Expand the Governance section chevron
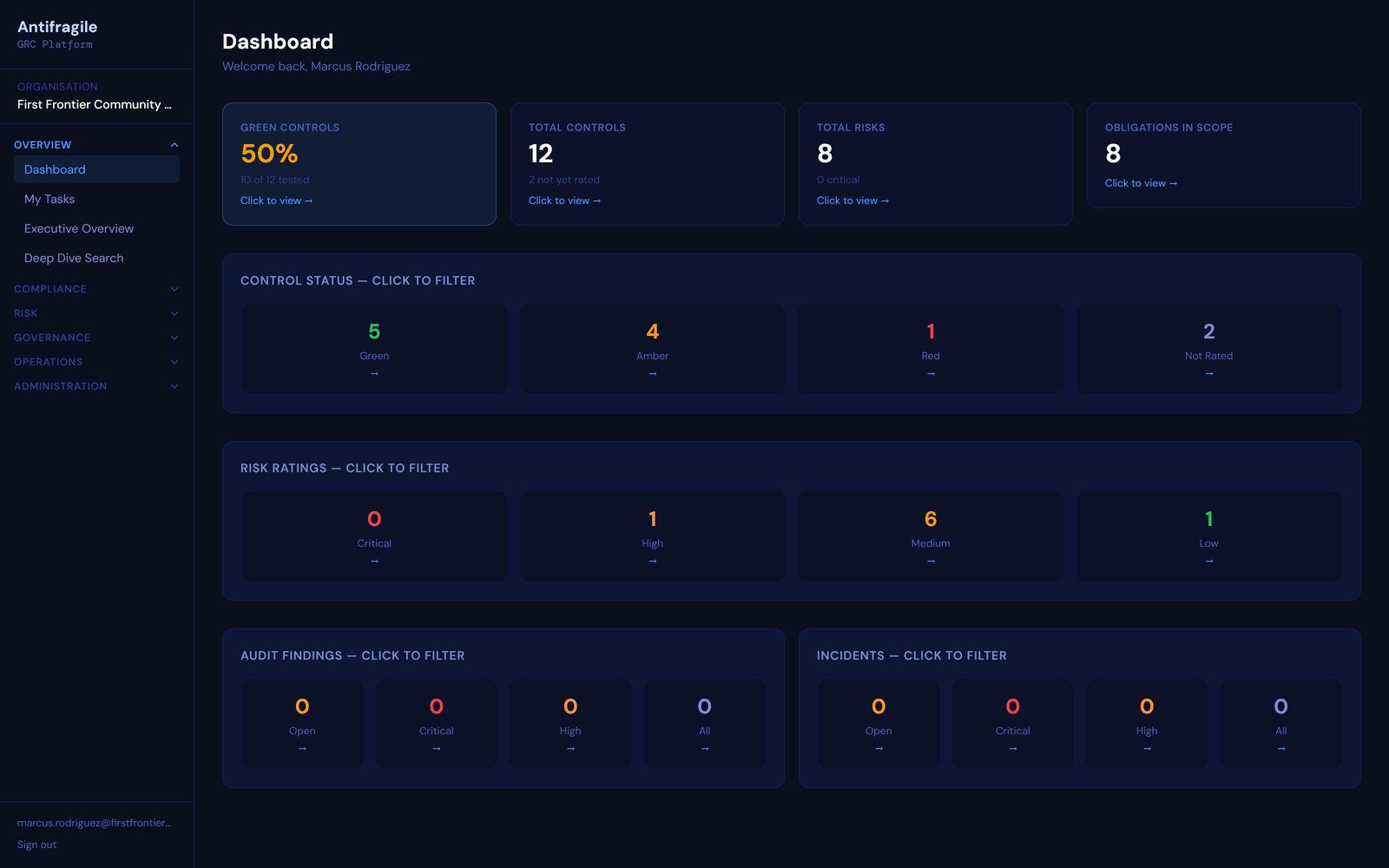The height and width of the screenshot is (868, 1389). point(174,338)
